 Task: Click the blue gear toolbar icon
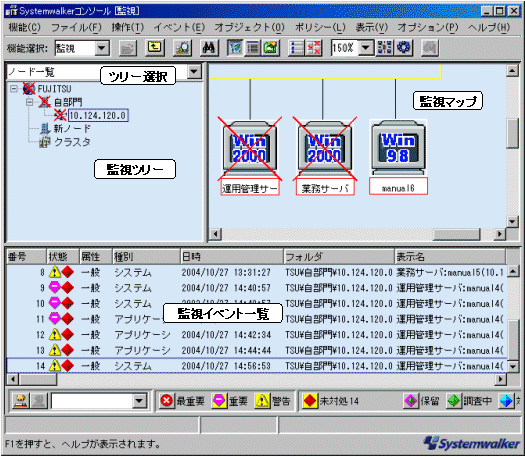click(x=404, y=48)
